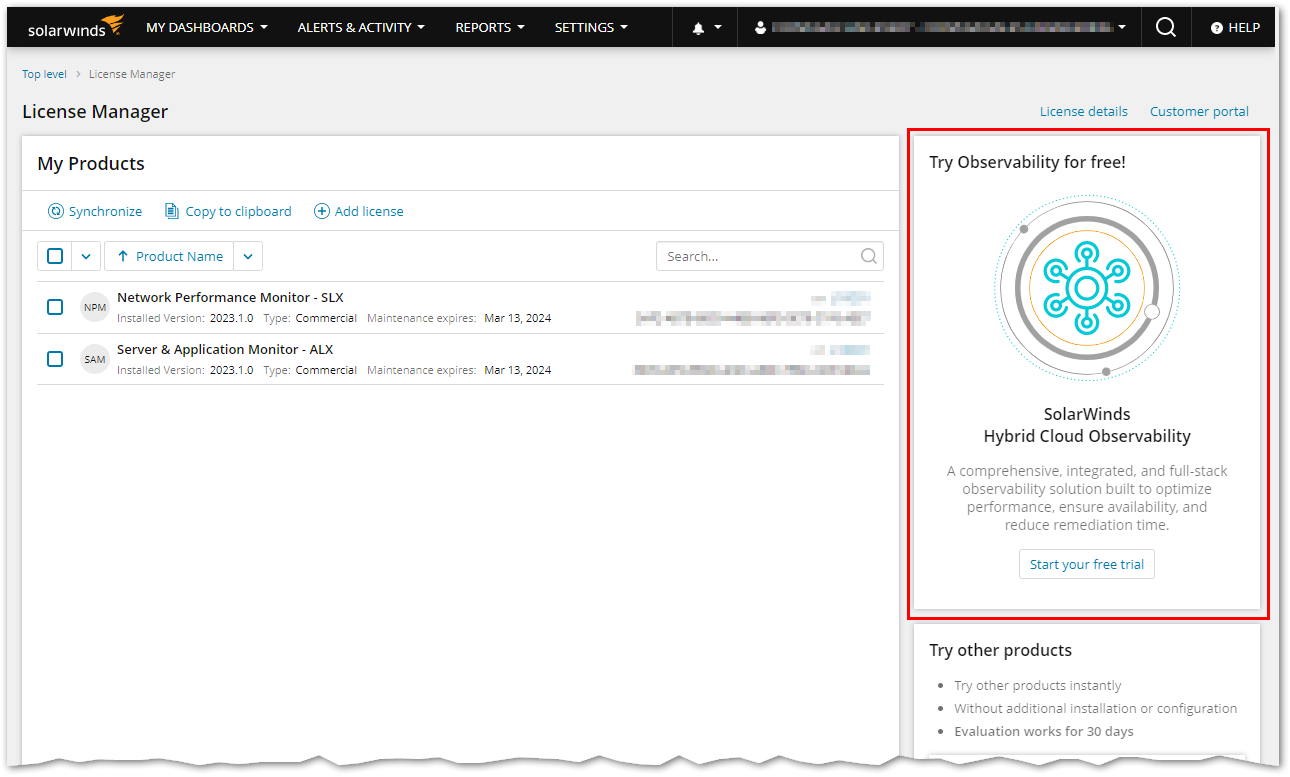
Task: Open the Alerts & Activity menu
Action: [x=361, y=28]
